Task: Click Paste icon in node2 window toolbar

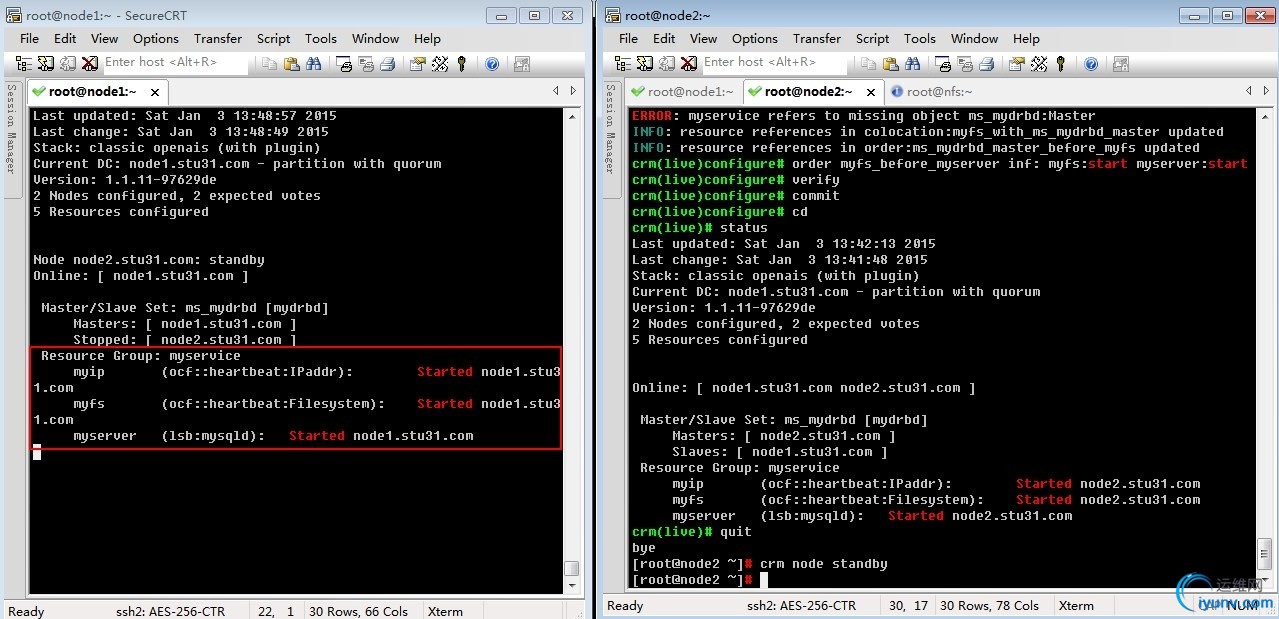Action: pos(890,63)
